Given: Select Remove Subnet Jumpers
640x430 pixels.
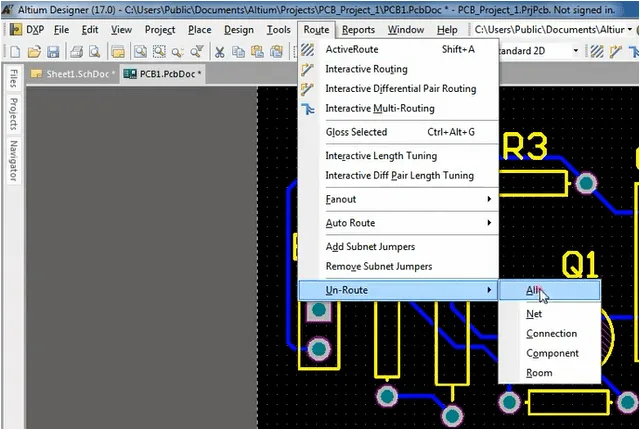Looking at the screenshot, I should [399, 266].
